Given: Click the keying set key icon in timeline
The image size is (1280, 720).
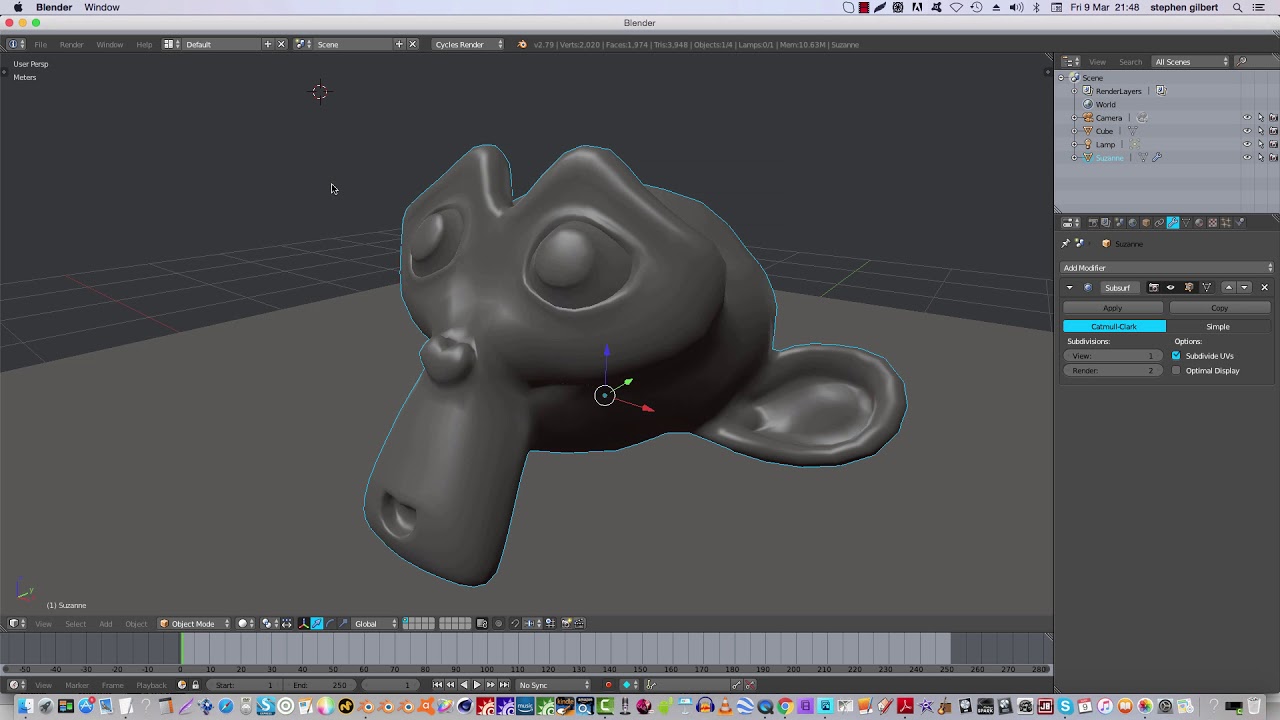Looking at the screenshot, I should (650, 685).
